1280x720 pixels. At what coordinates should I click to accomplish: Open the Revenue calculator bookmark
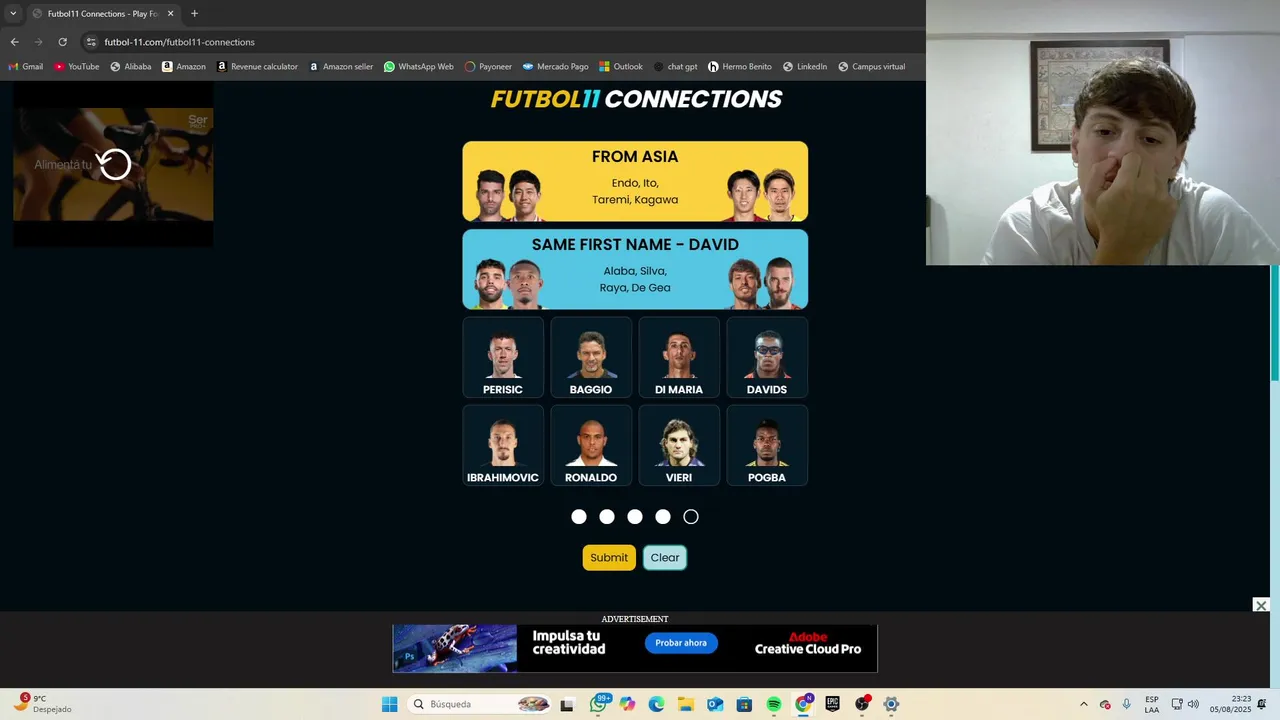point(257,67)
